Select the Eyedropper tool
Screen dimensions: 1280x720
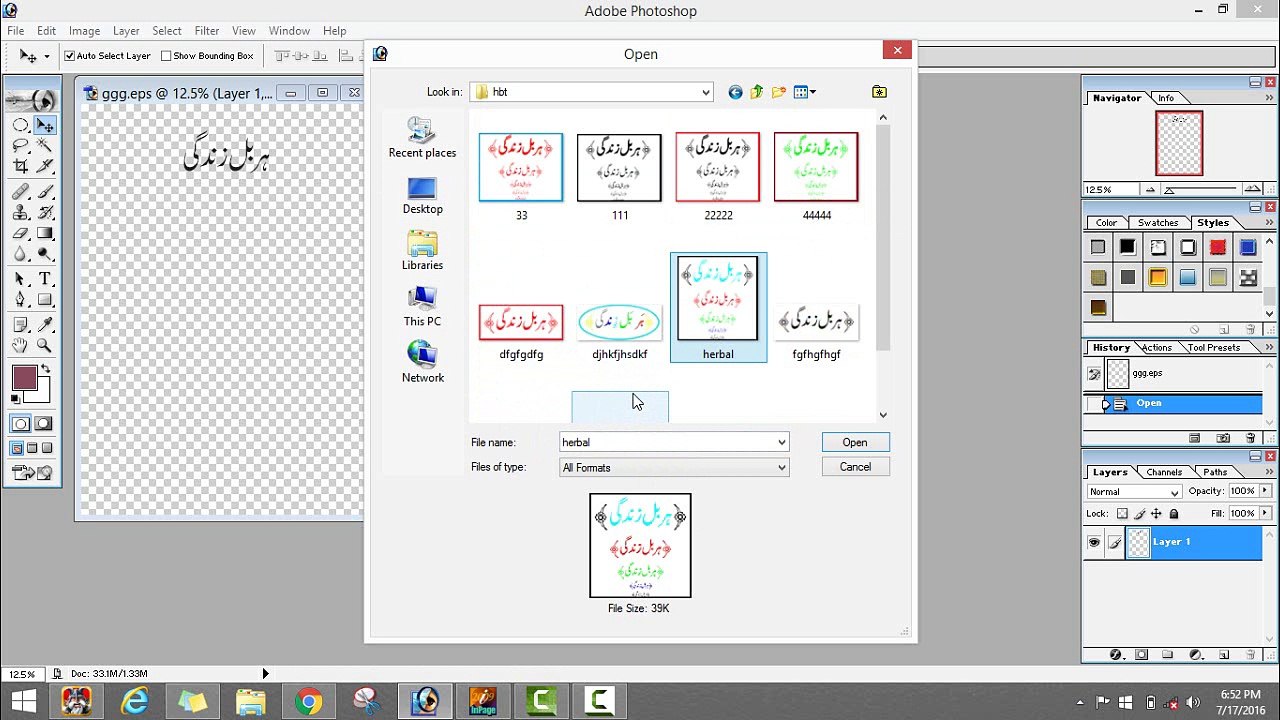[45, 325]
